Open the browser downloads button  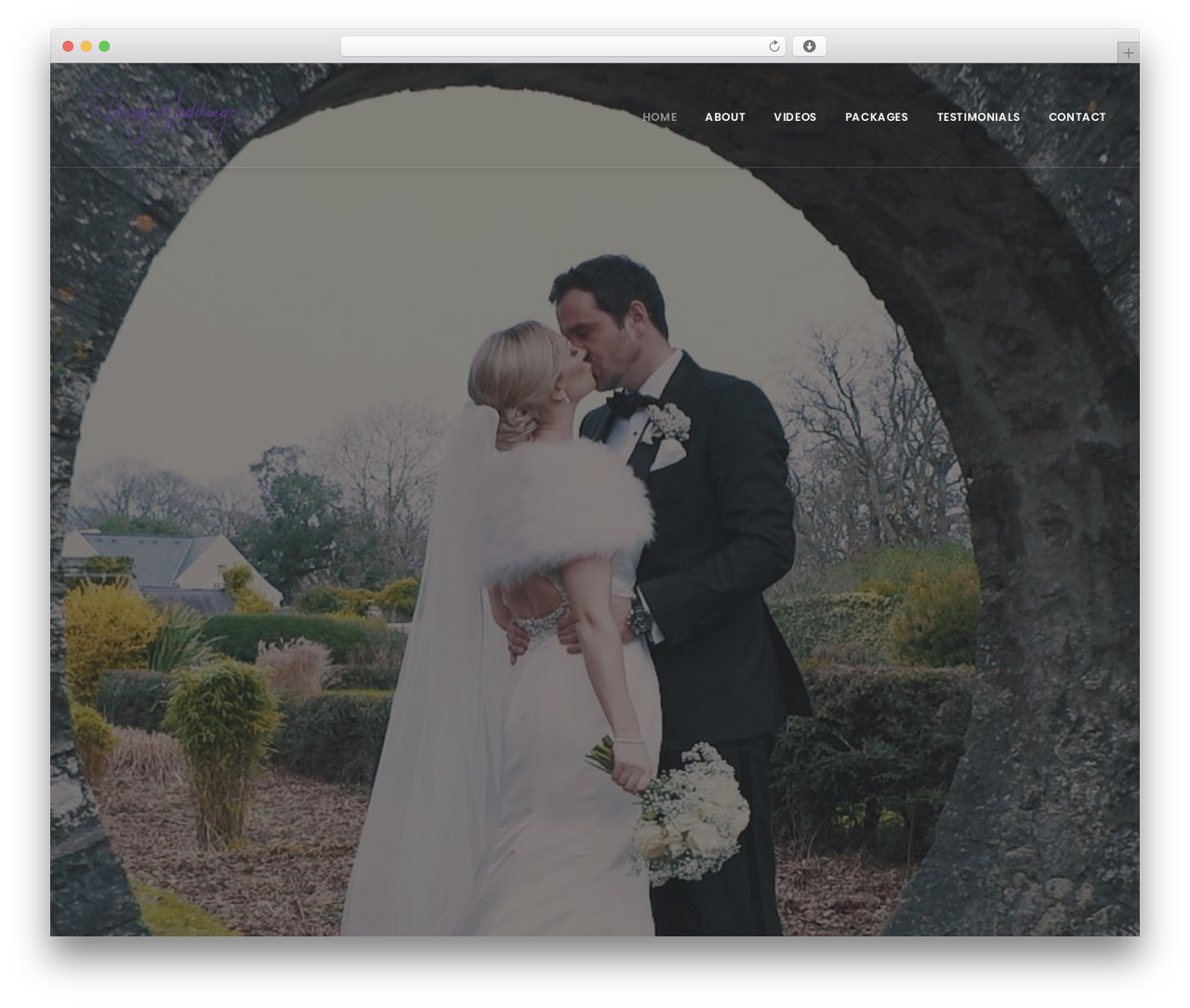pos(809,46)
